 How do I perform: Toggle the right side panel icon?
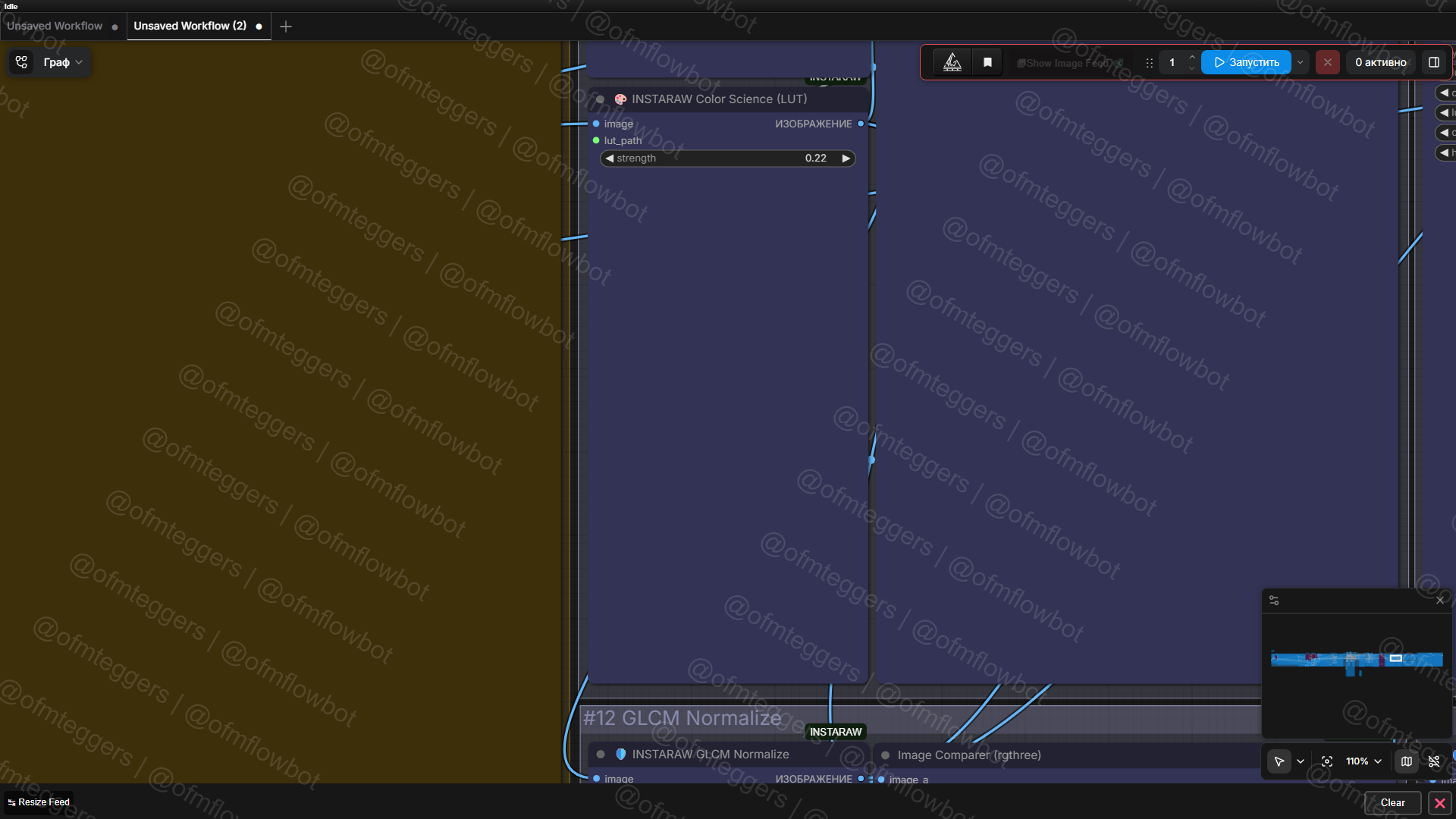1433,62
